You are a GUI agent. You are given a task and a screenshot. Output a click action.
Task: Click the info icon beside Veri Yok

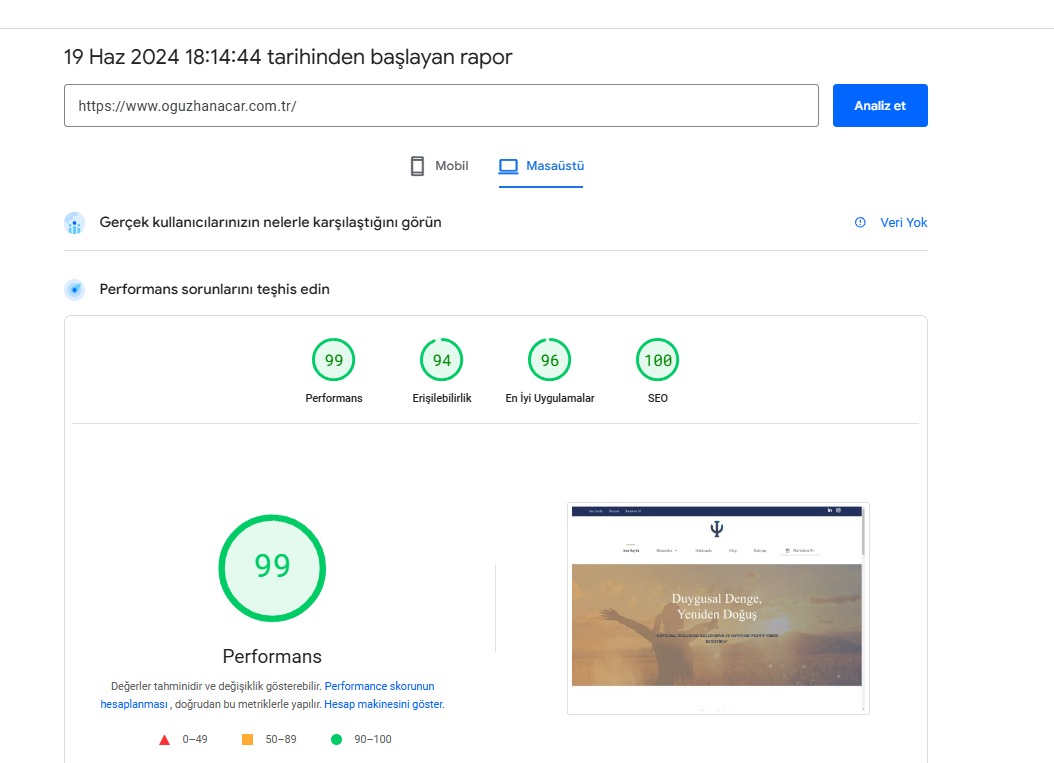pos(860,223)
